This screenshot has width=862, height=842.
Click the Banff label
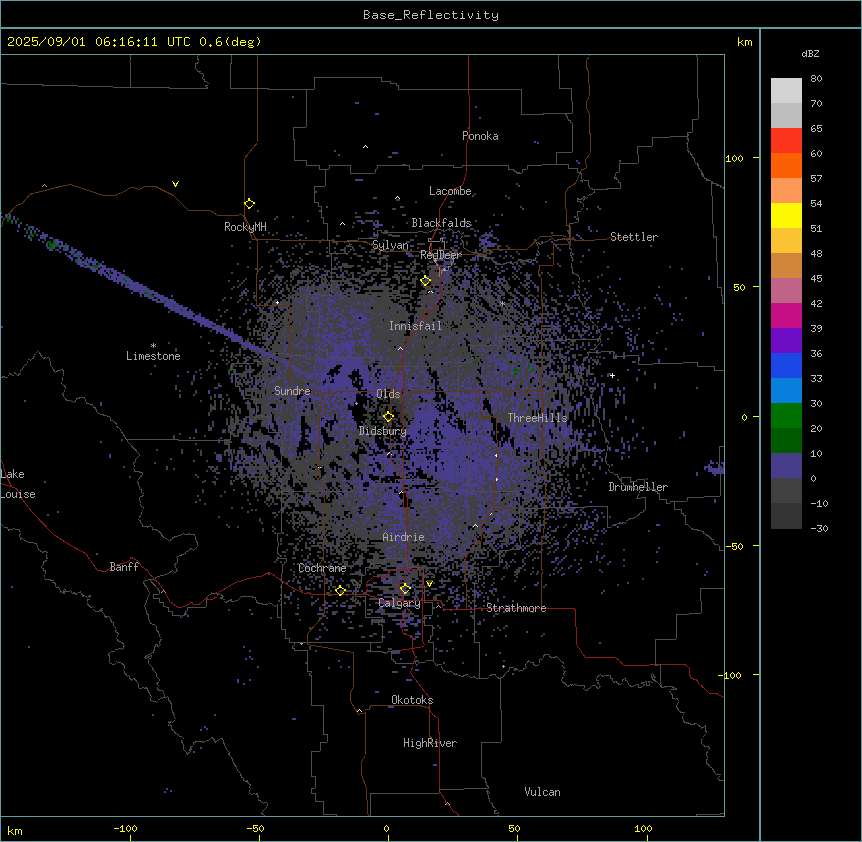(124, 567)
